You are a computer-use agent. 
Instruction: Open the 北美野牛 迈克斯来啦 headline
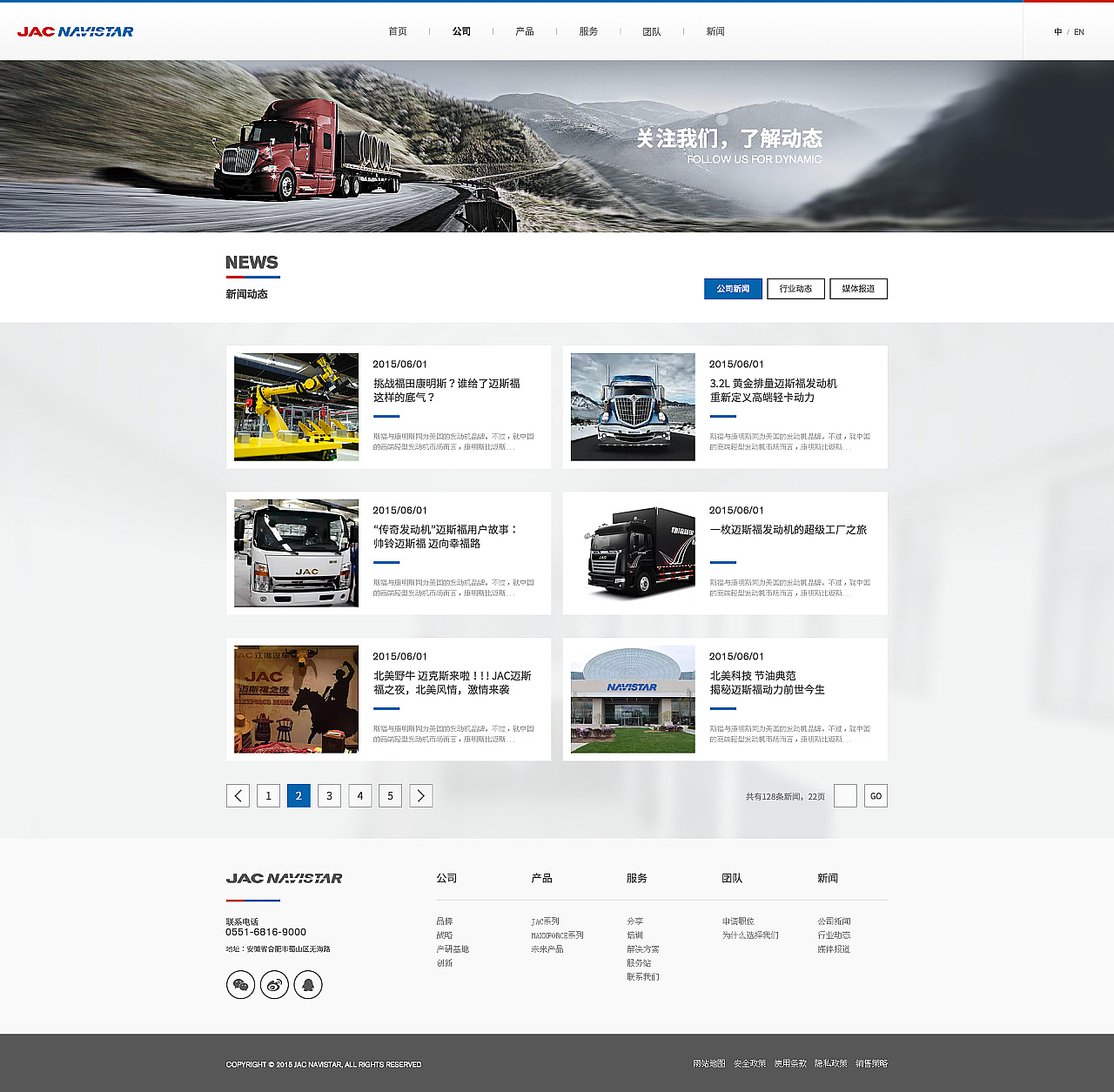pyautogui.click(x=452, y=683)
